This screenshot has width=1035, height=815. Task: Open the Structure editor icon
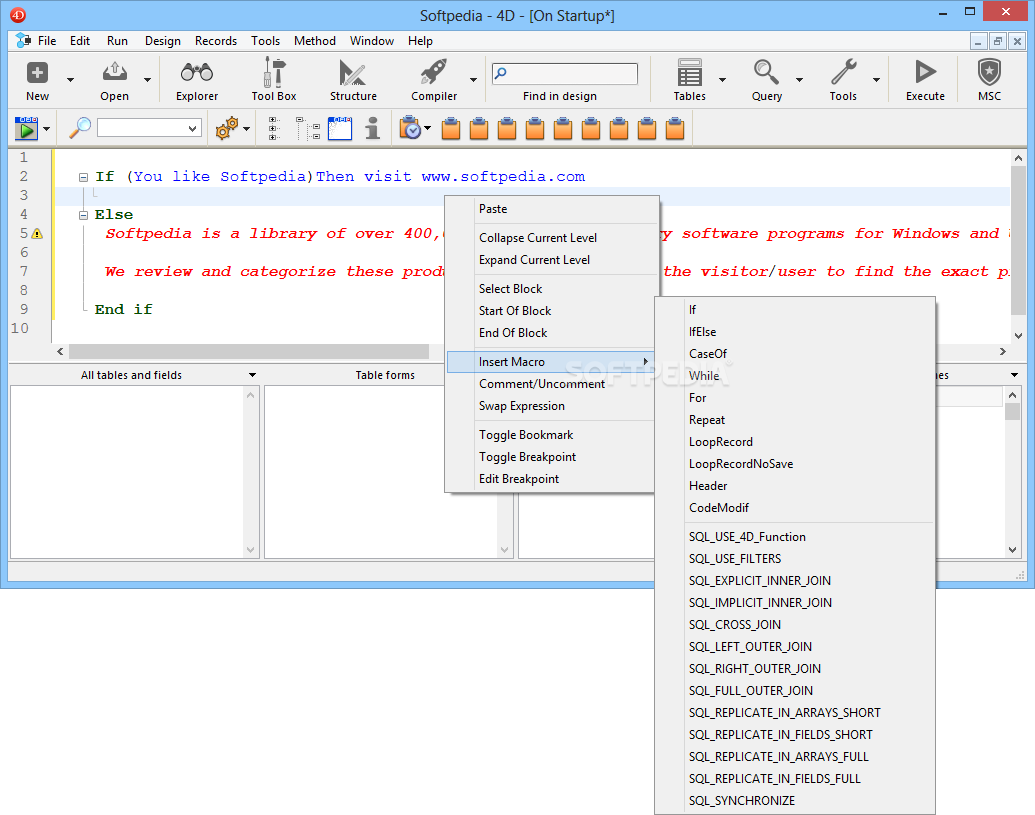[x=352, y=73]
